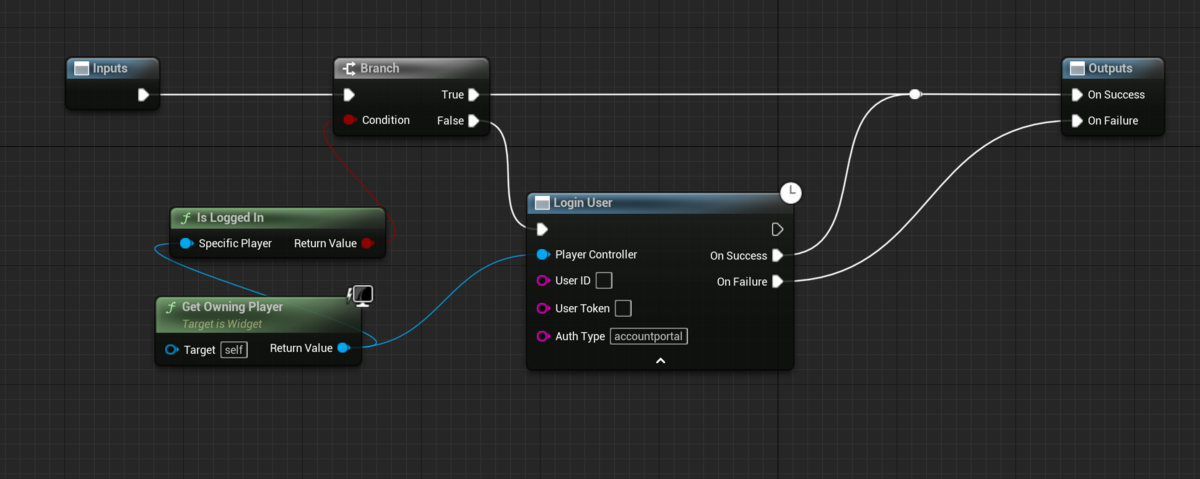Select the Login User node title
The image size is (1200, 479).
point(583,203)
